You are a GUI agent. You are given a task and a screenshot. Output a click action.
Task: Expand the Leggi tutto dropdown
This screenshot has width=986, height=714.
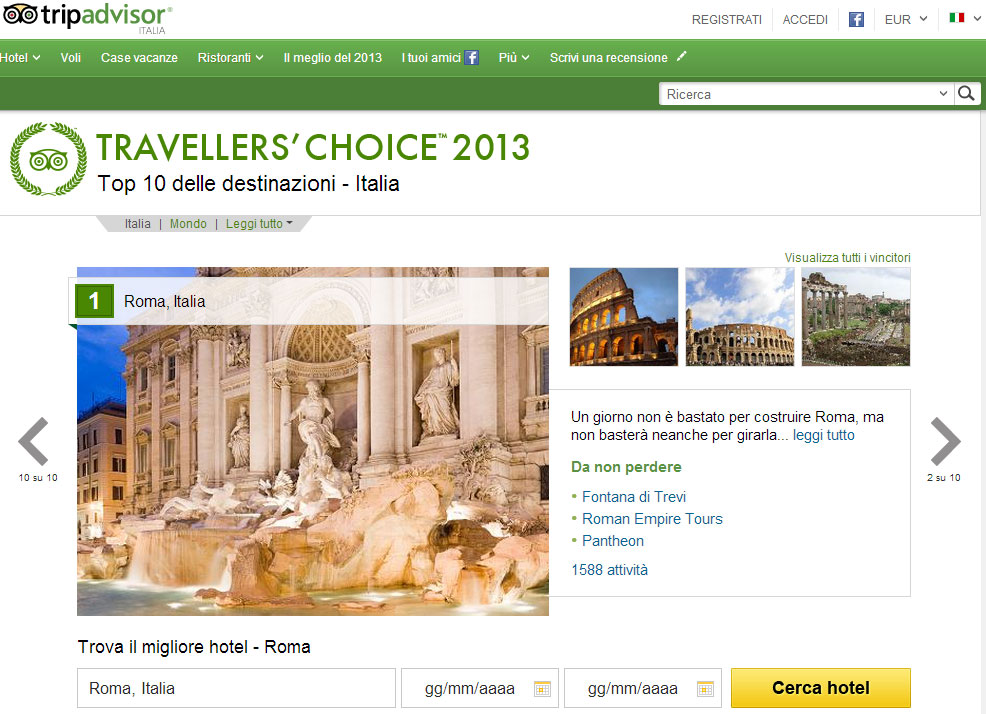pyautogui.click(x=259, y=224)
